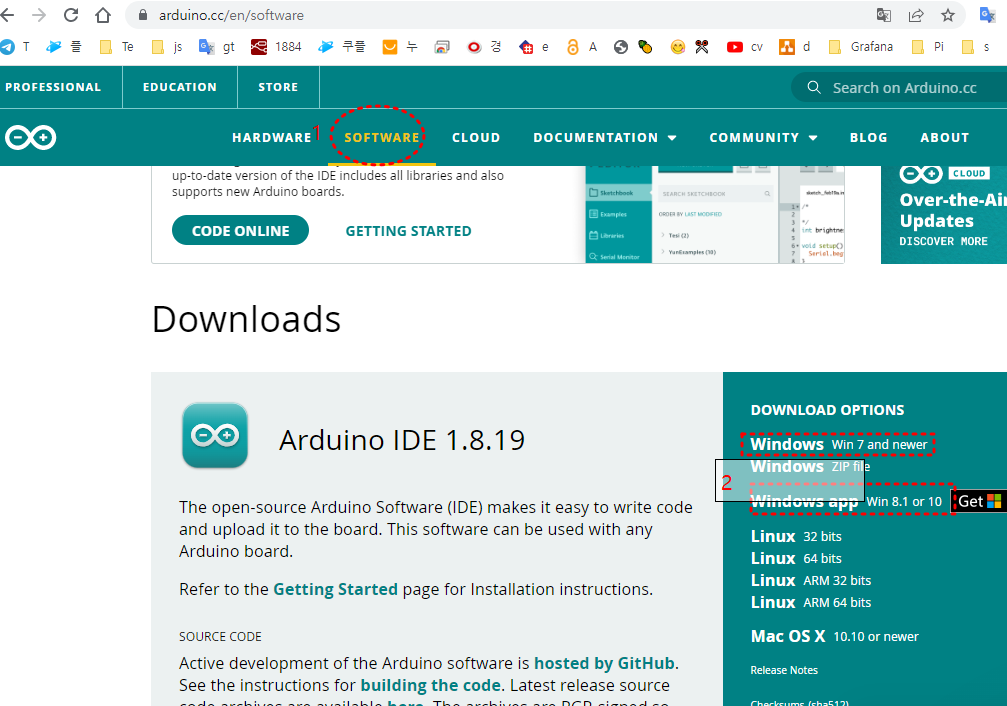Open the browser home page
Image resolution: width=1007 pixels, height=706 pixels.
tap(103, 15)
